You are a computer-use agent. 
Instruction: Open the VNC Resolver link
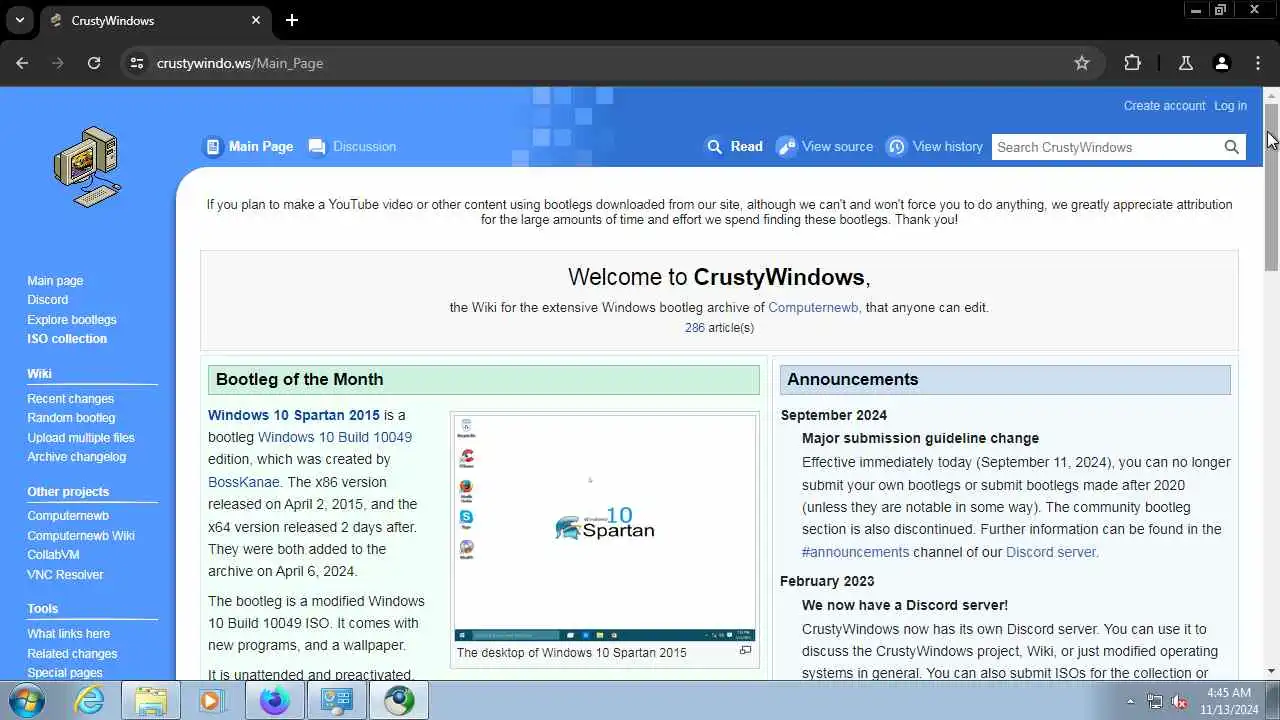click(65, 575)
